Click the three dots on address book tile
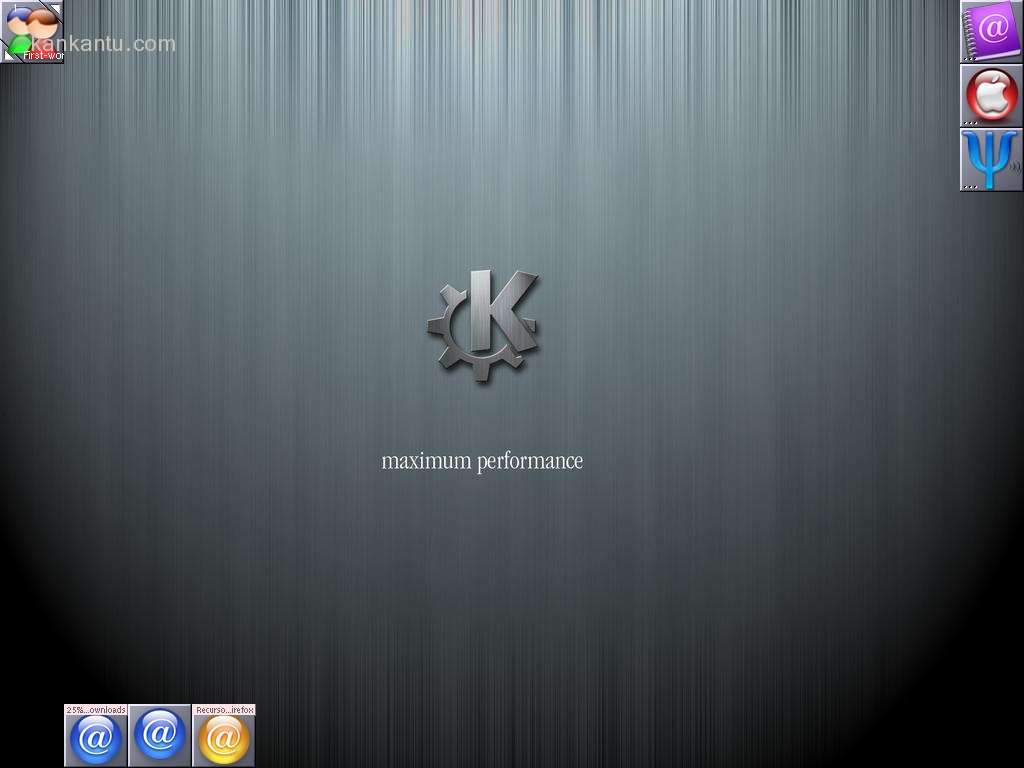 tap(970, 59)
